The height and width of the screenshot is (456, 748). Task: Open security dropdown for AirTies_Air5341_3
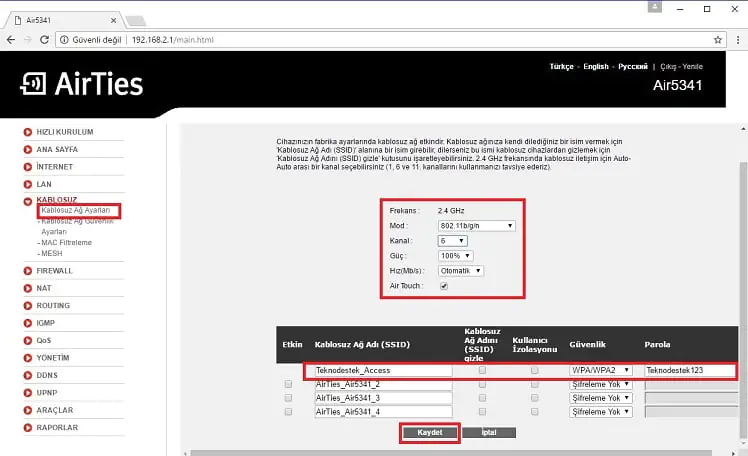(x=601, y=398)
